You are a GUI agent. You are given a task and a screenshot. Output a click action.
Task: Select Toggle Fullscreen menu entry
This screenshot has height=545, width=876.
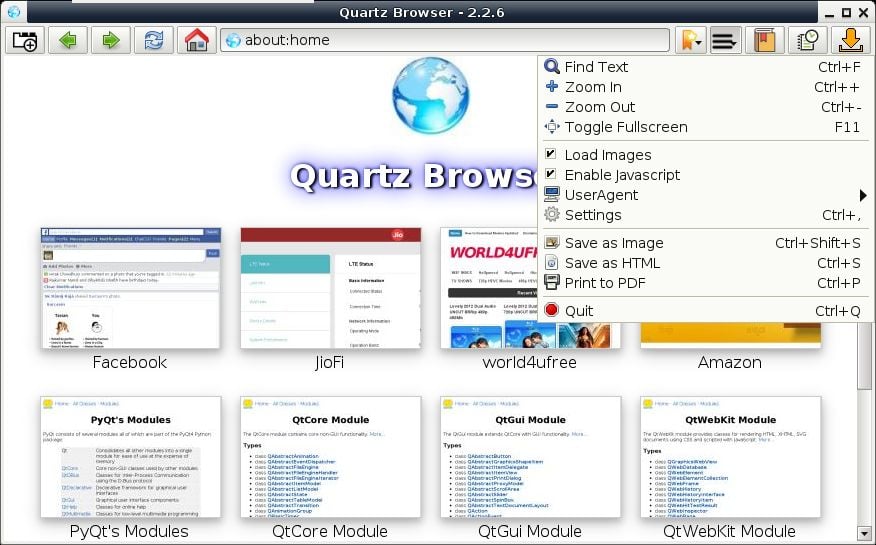706,127
